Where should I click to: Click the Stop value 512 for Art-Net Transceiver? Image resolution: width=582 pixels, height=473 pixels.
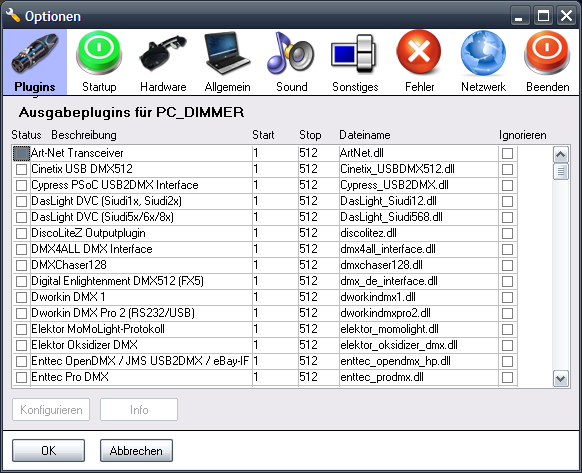[308, 153]
